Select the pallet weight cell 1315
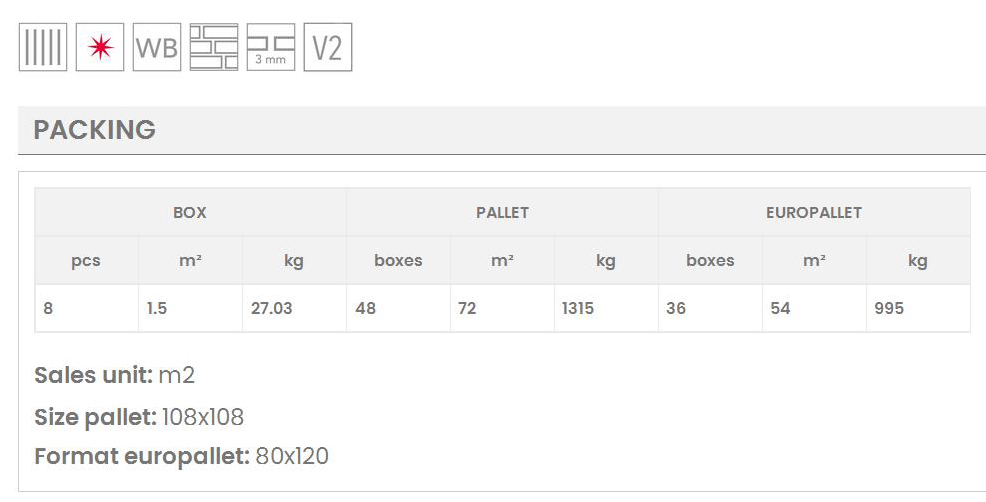This screenshot has height=502, width=986. 578,308
